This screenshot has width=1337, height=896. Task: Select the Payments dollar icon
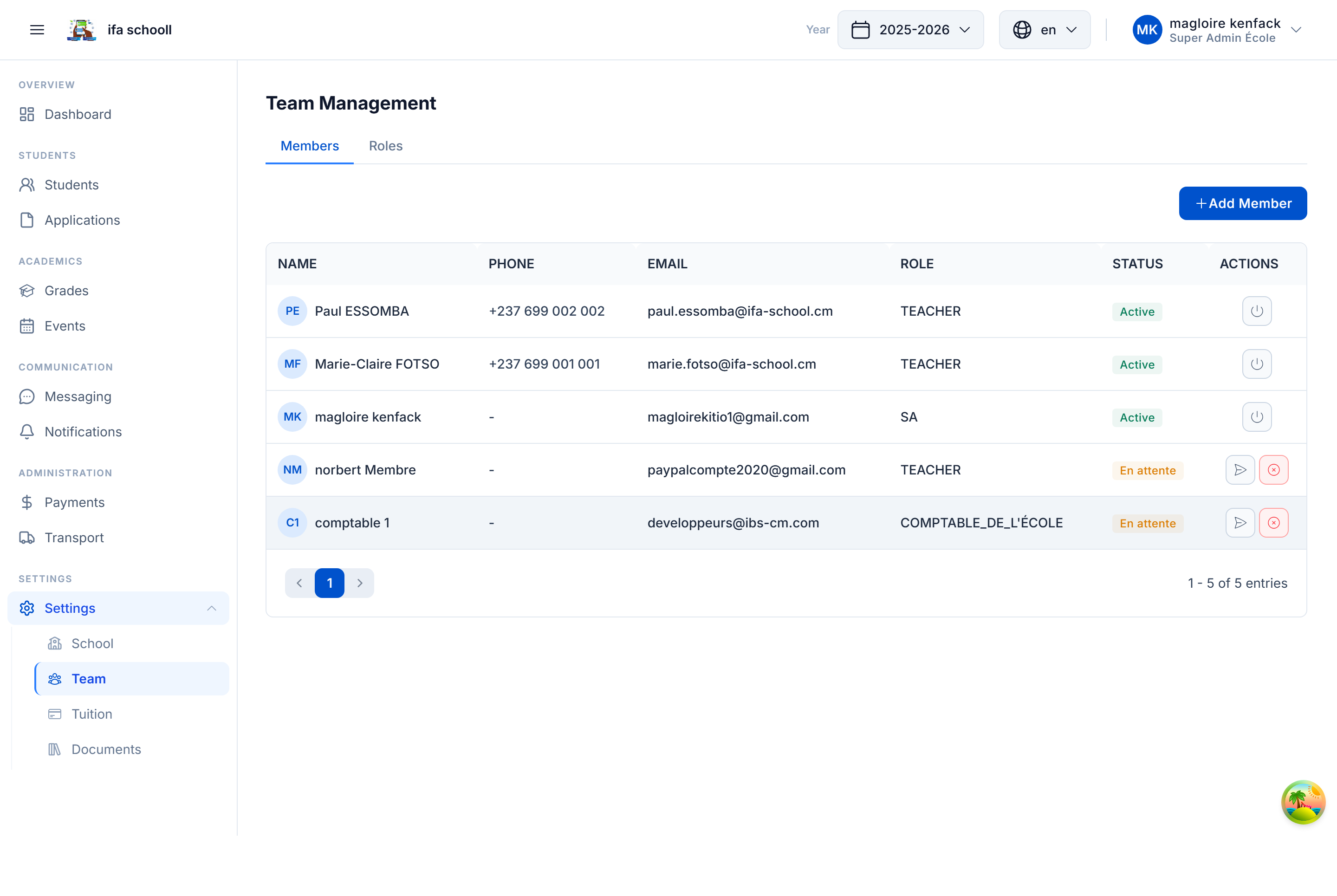[x=27, y=502]
